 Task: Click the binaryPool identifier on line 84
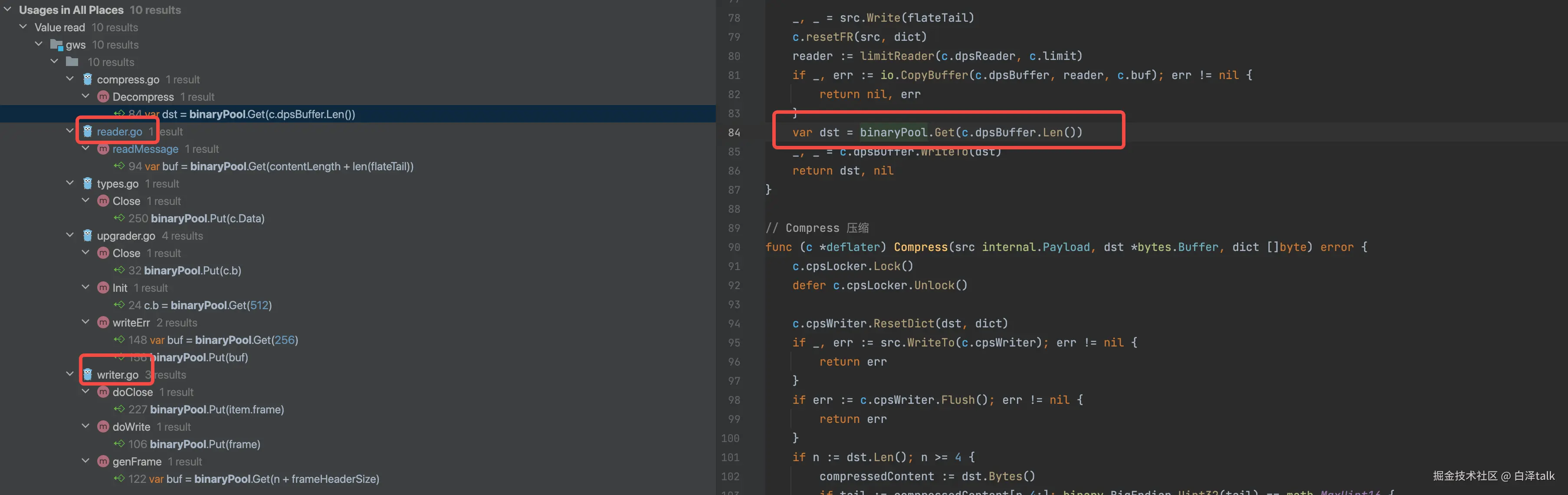[893, 132]
